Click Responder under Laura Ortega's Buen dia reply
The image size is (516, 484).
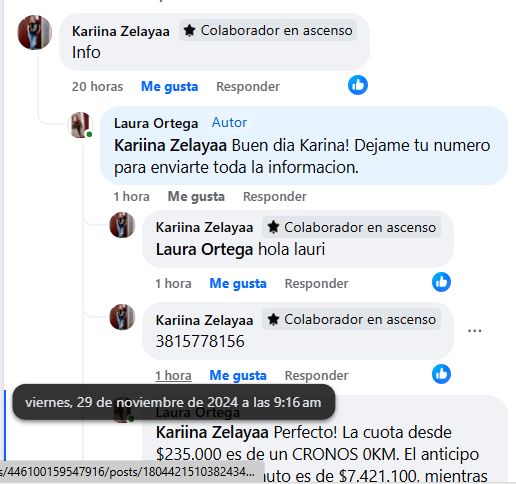(275, 197)
